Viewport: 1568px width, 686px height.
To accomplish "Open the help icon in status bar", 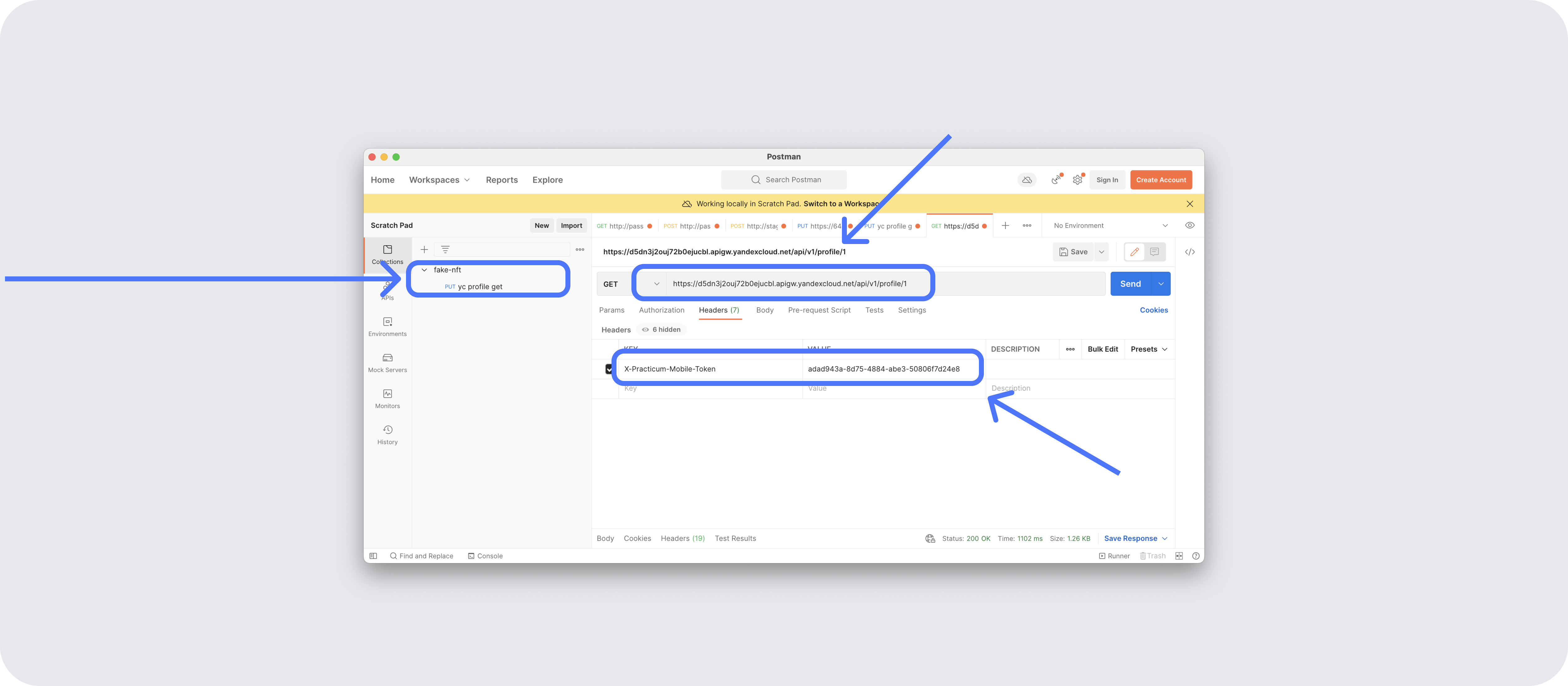I will click(x=1196, y=556).
